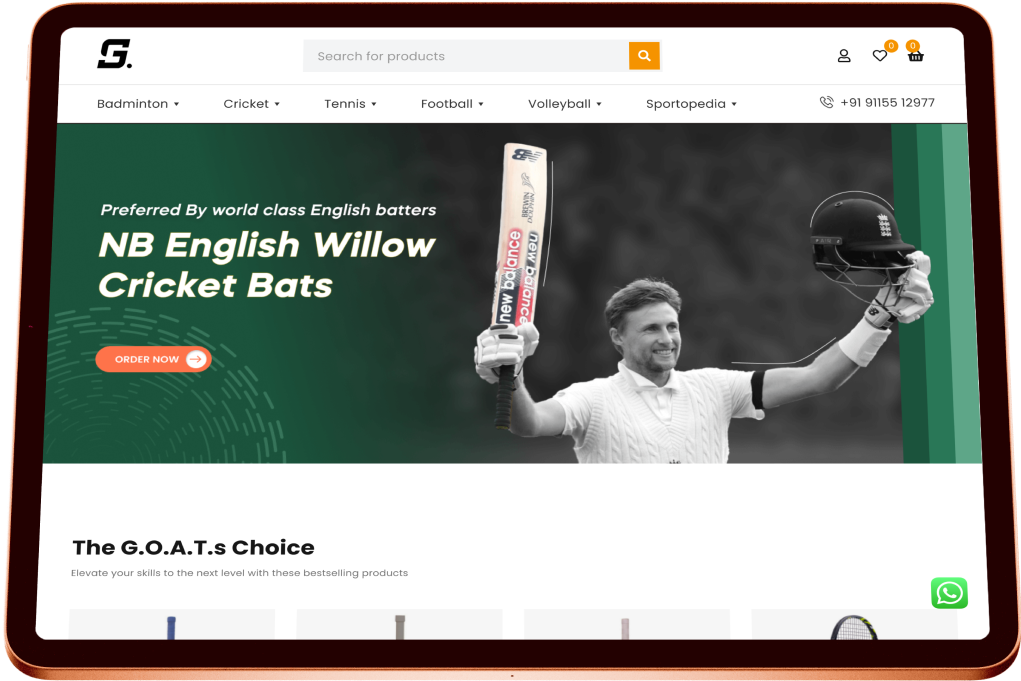Image resolution: width=1021 pixels, height=681 pixels.
Task: Open the shopping basket icon
Action: (916, 56)
